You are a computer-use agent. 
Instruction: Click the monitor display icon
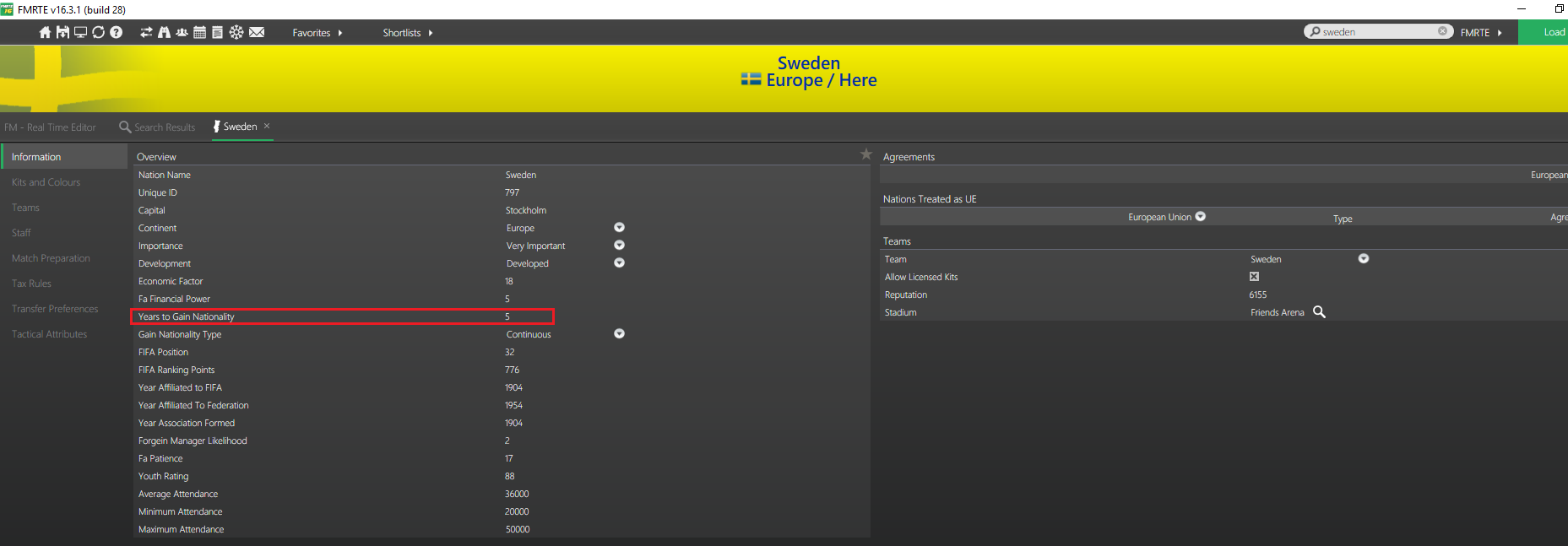tap(80, 32)
